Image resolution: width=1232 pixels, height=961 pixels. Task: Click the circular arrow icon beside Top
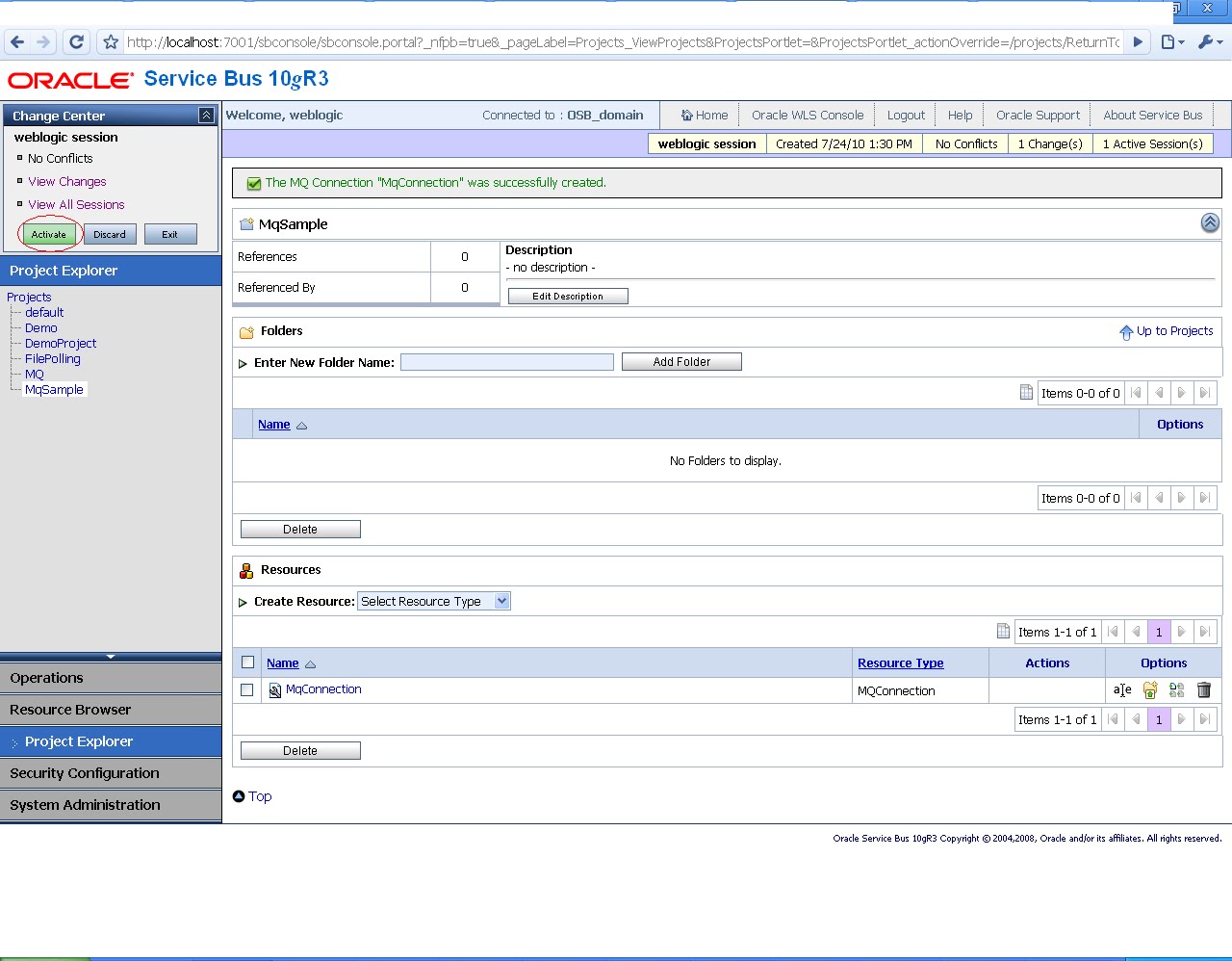239,796
